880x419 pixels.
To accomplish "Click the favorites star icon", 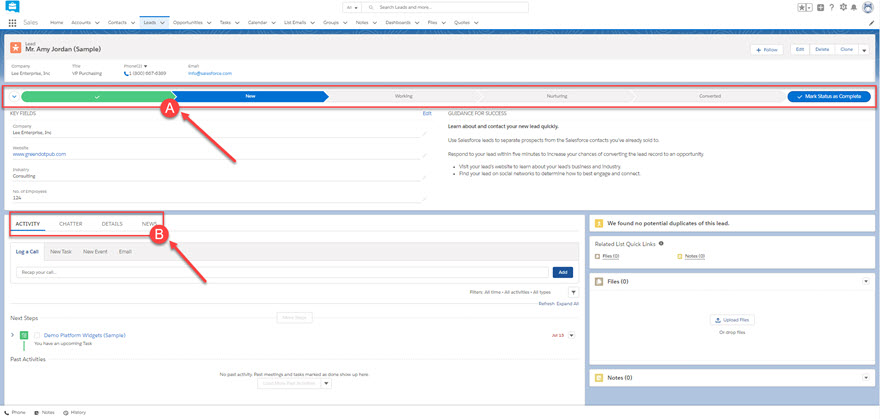I will pyautogui.click(x=802, y=7).
